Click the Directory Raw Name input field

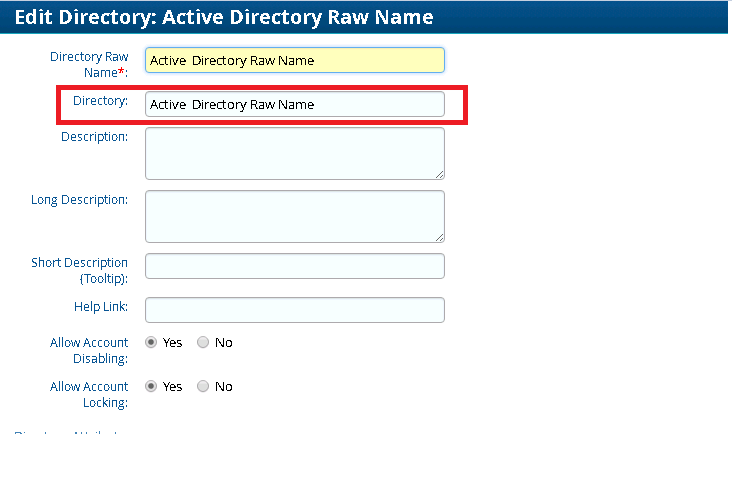[x=295, y=60]
